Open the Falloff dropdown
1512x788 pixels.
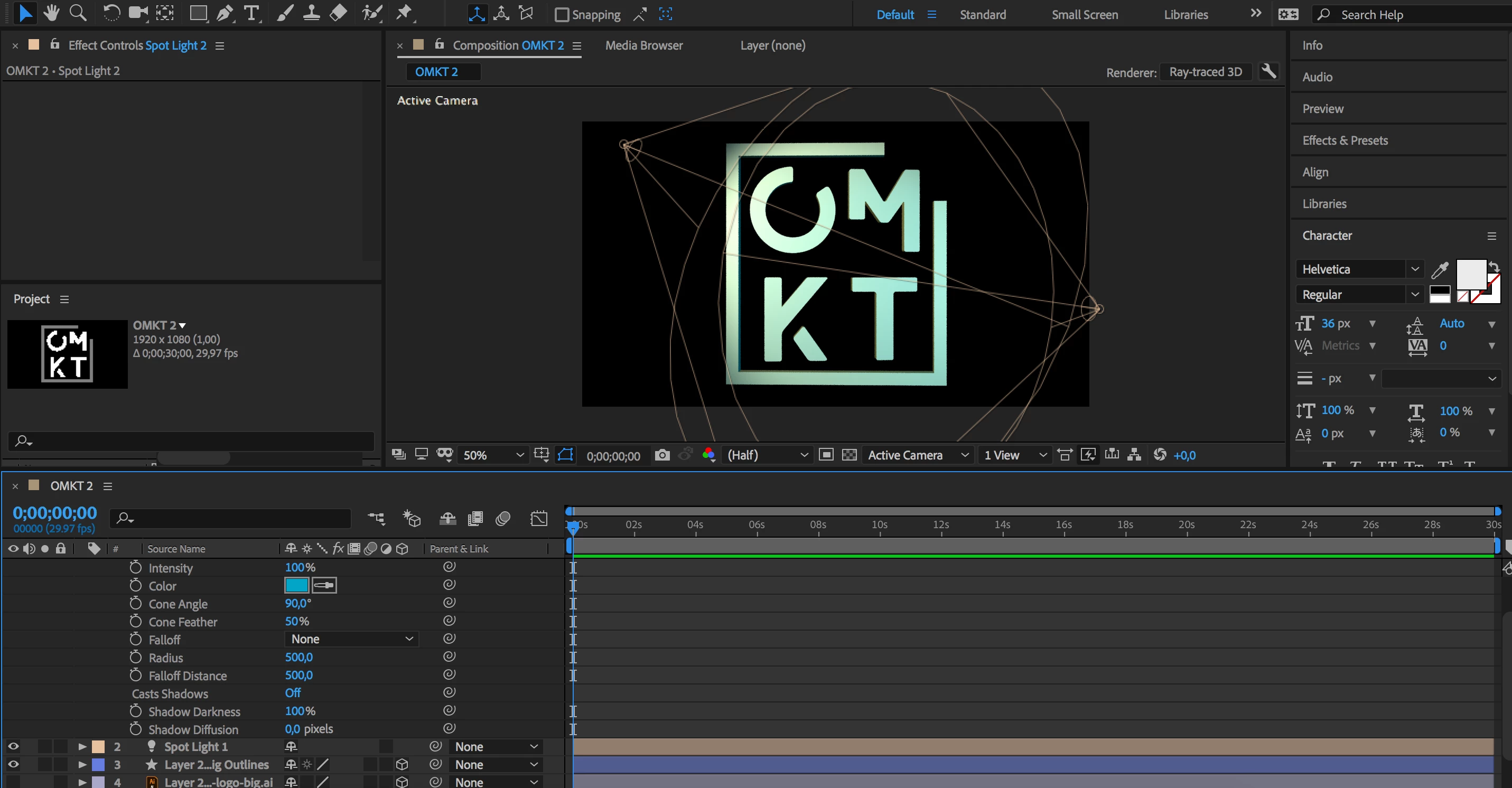[x=351, y=639]
